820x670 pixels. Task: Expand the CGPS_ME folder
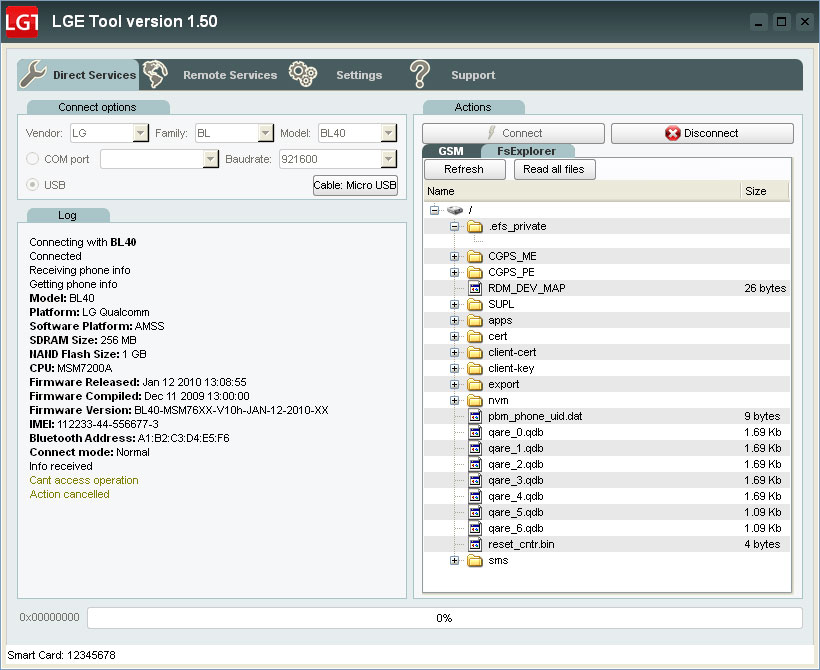click(x=454, y=256)
